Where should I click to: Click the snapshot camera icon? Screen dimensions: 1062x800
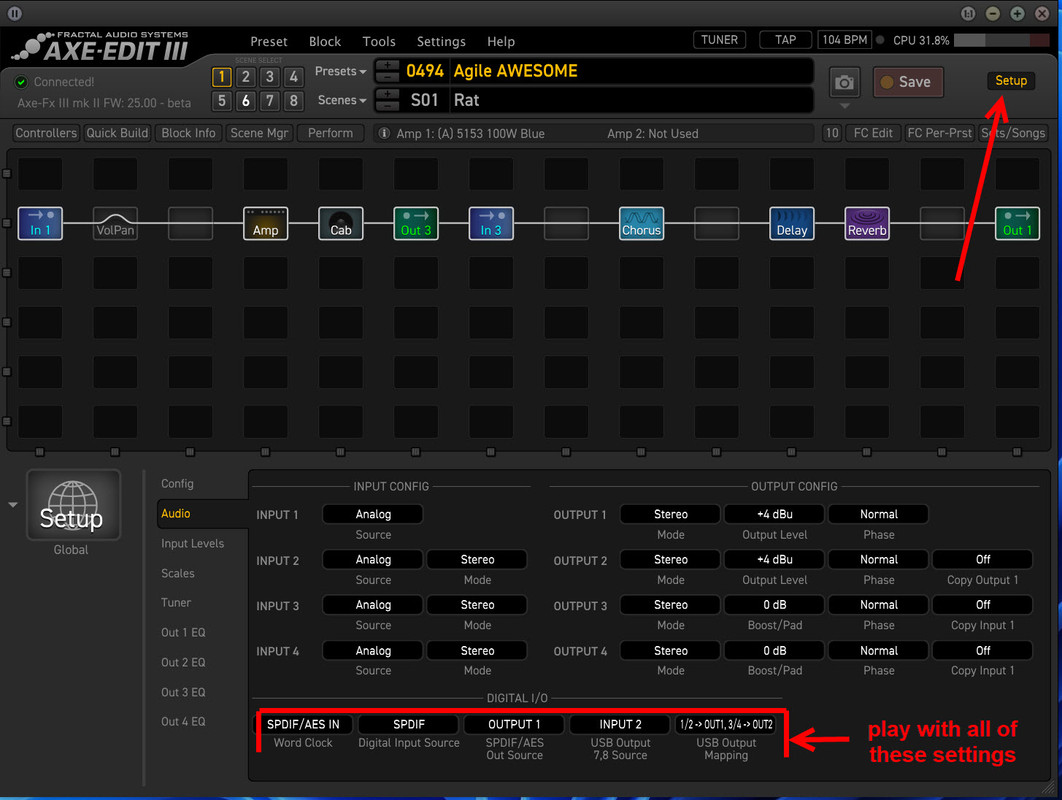(x=844, y=83)
